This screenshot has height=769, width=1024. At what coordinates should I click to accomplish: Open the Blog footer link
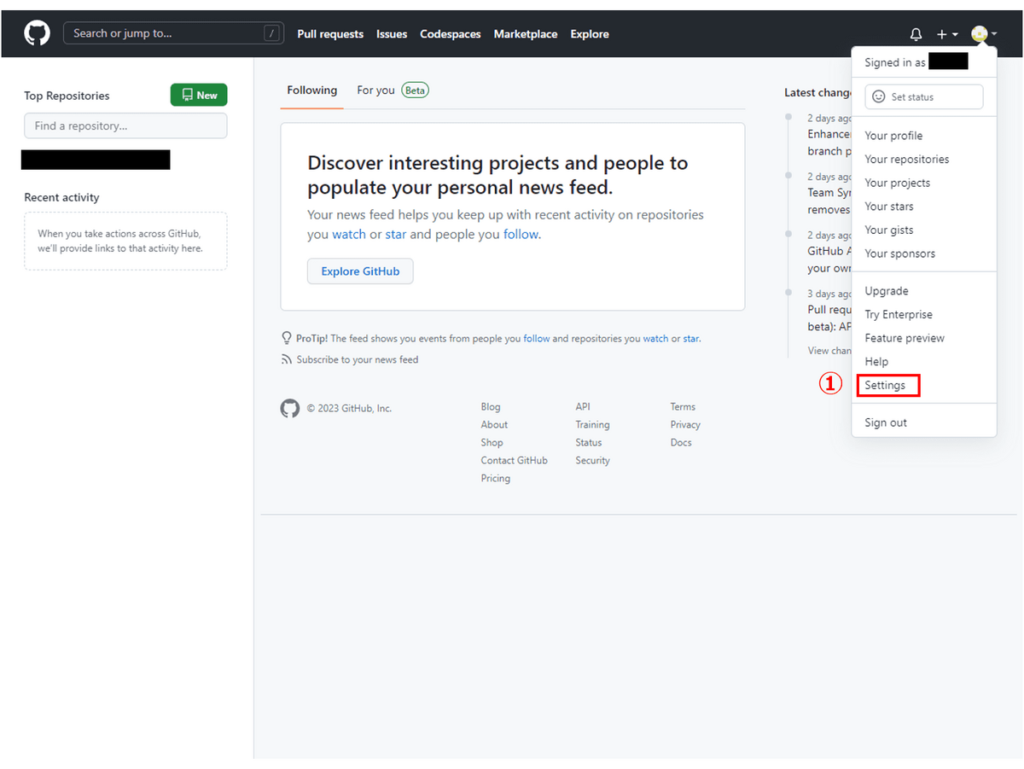[490, 406]
